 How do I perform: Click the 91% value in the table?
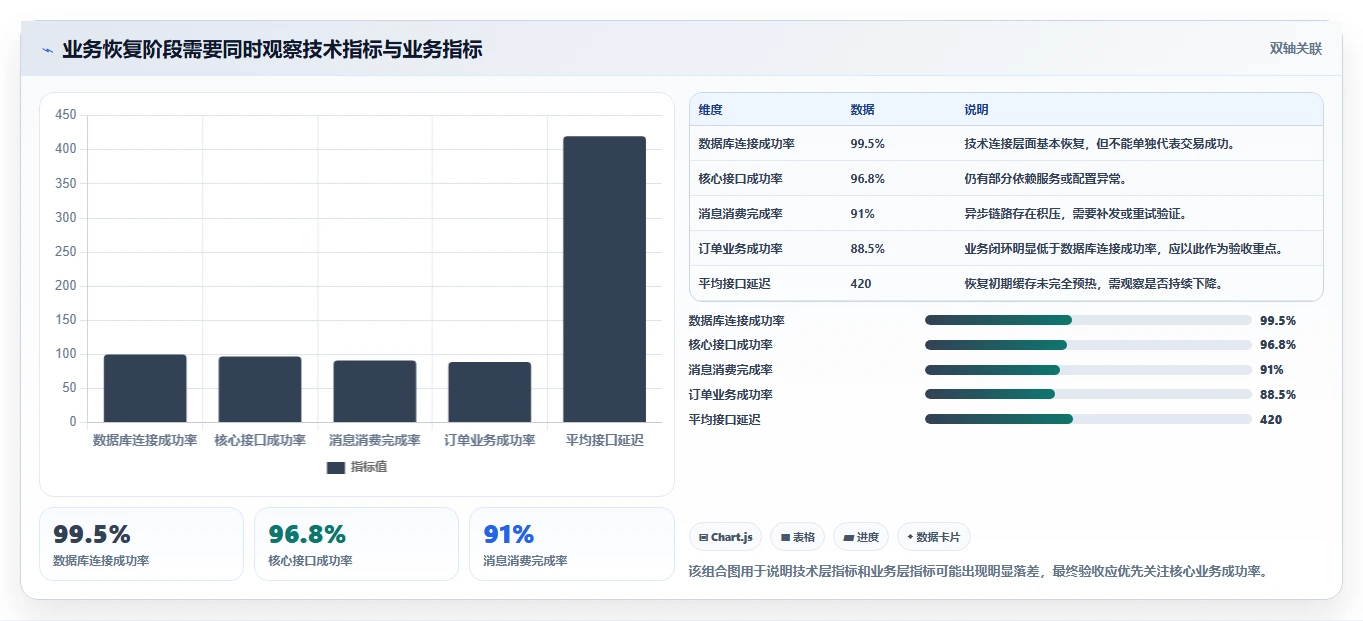point(862,214)
